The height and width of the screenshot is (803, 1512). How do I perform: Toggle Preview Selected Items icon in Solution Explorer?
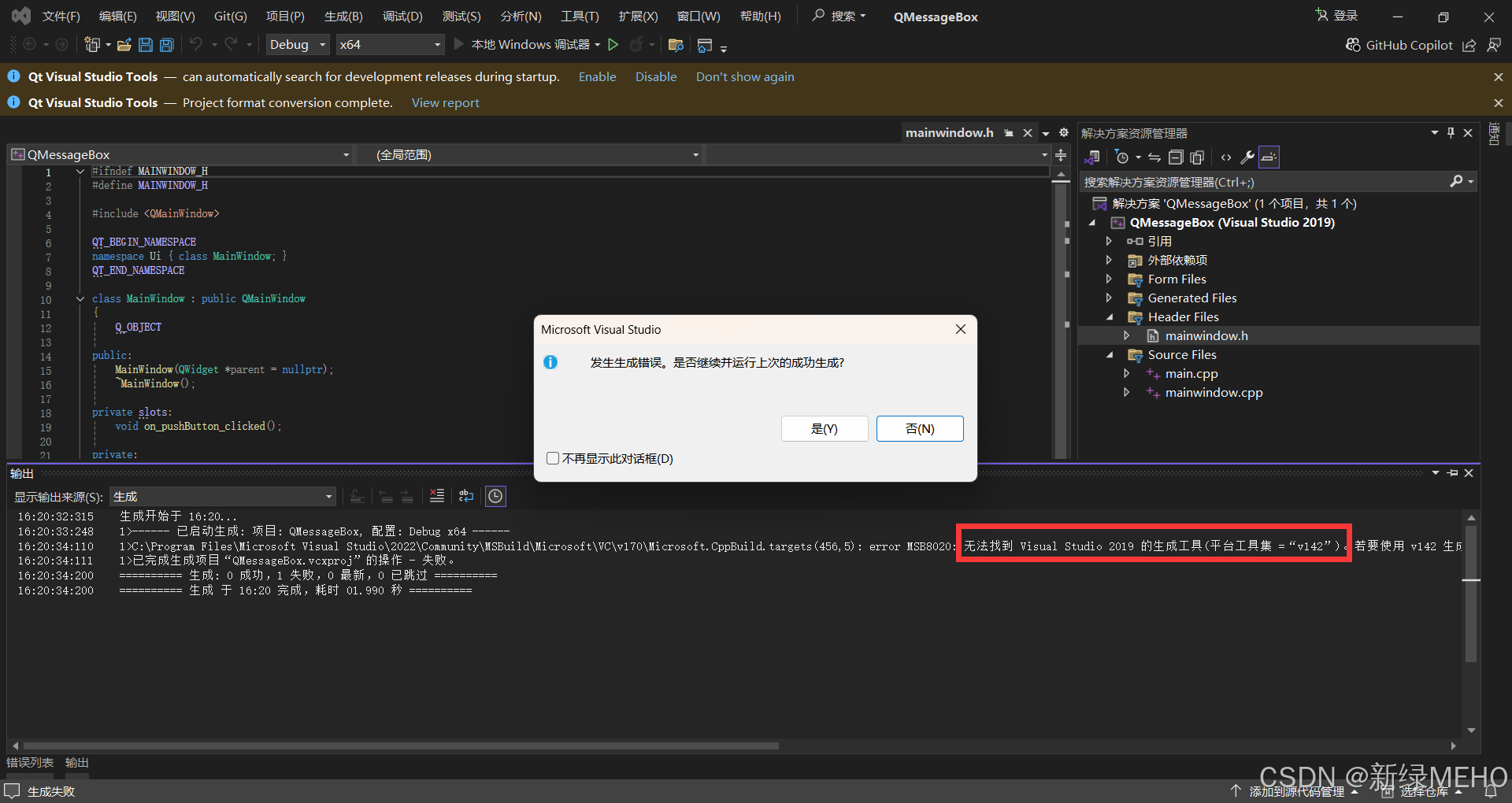pos(1269,157)
